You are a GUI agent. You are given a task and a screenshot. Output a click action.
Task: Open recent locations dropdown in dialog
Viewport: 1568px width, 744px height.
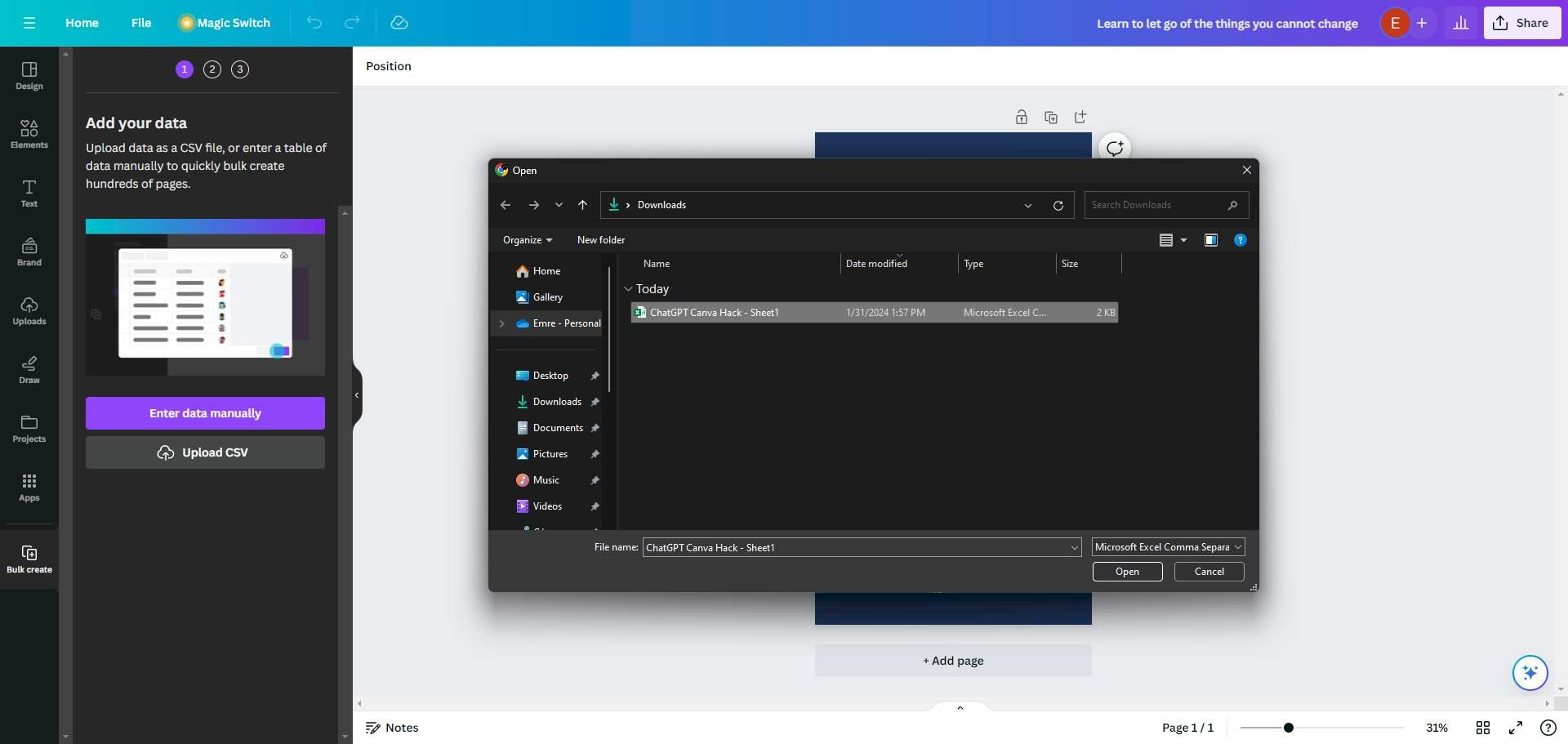[x=559, y=205]
